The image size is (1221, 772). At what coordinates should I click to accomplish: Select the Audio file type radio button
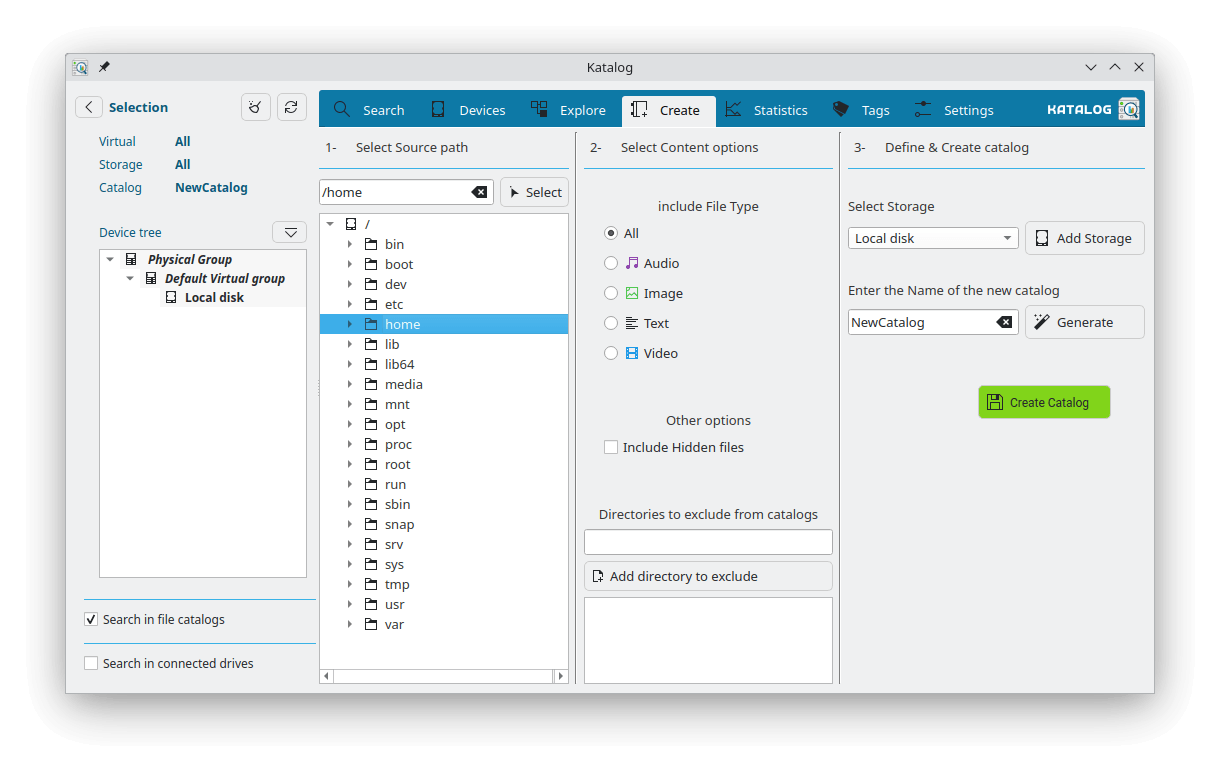point(611,263)
